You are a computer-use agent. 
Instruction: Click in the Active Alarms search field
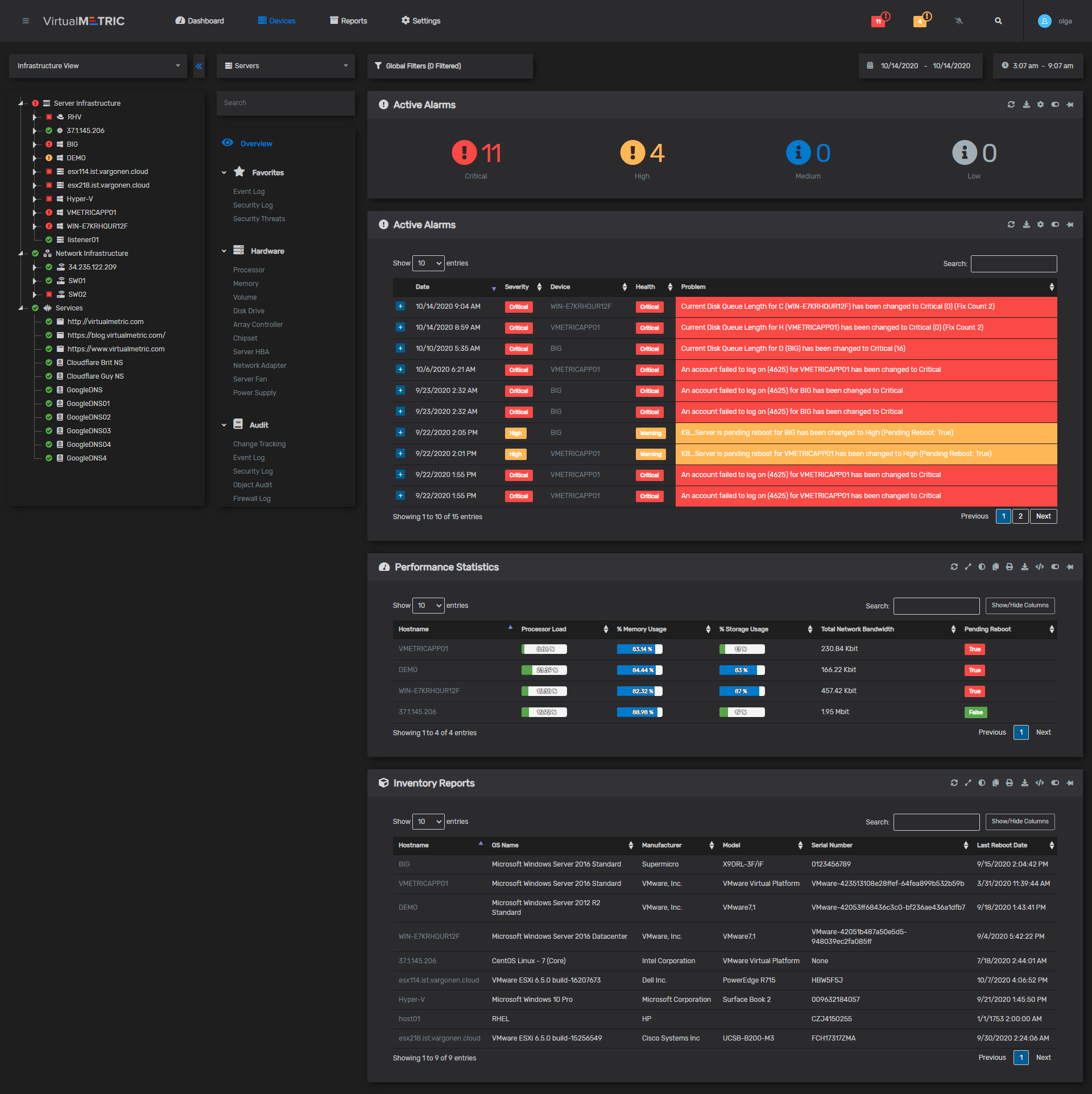(x=1014, y=264)
